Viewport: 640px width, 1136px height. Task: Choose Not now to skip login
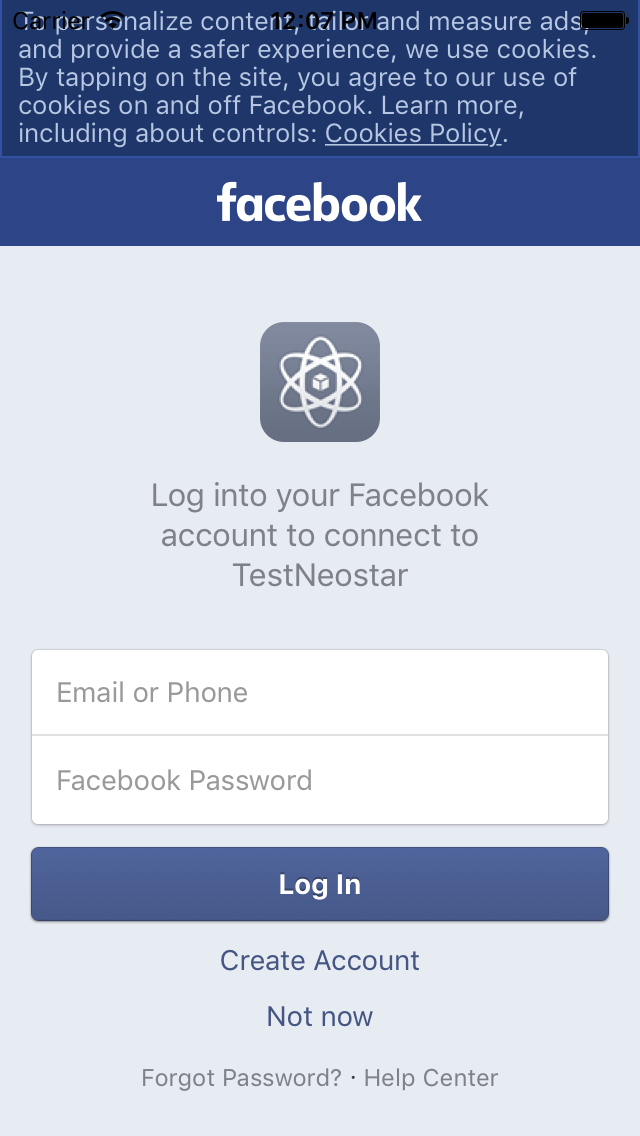[x=320, y=1016]
